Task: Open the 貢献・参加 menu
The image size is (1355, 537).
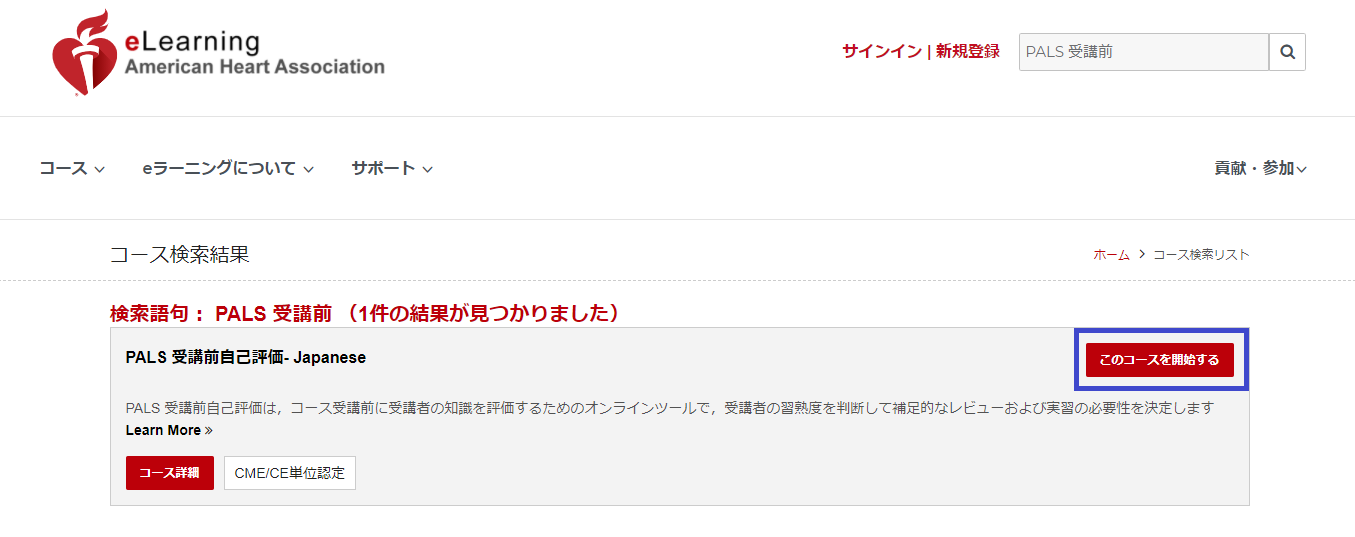Action: click(x=1260, y=168)
